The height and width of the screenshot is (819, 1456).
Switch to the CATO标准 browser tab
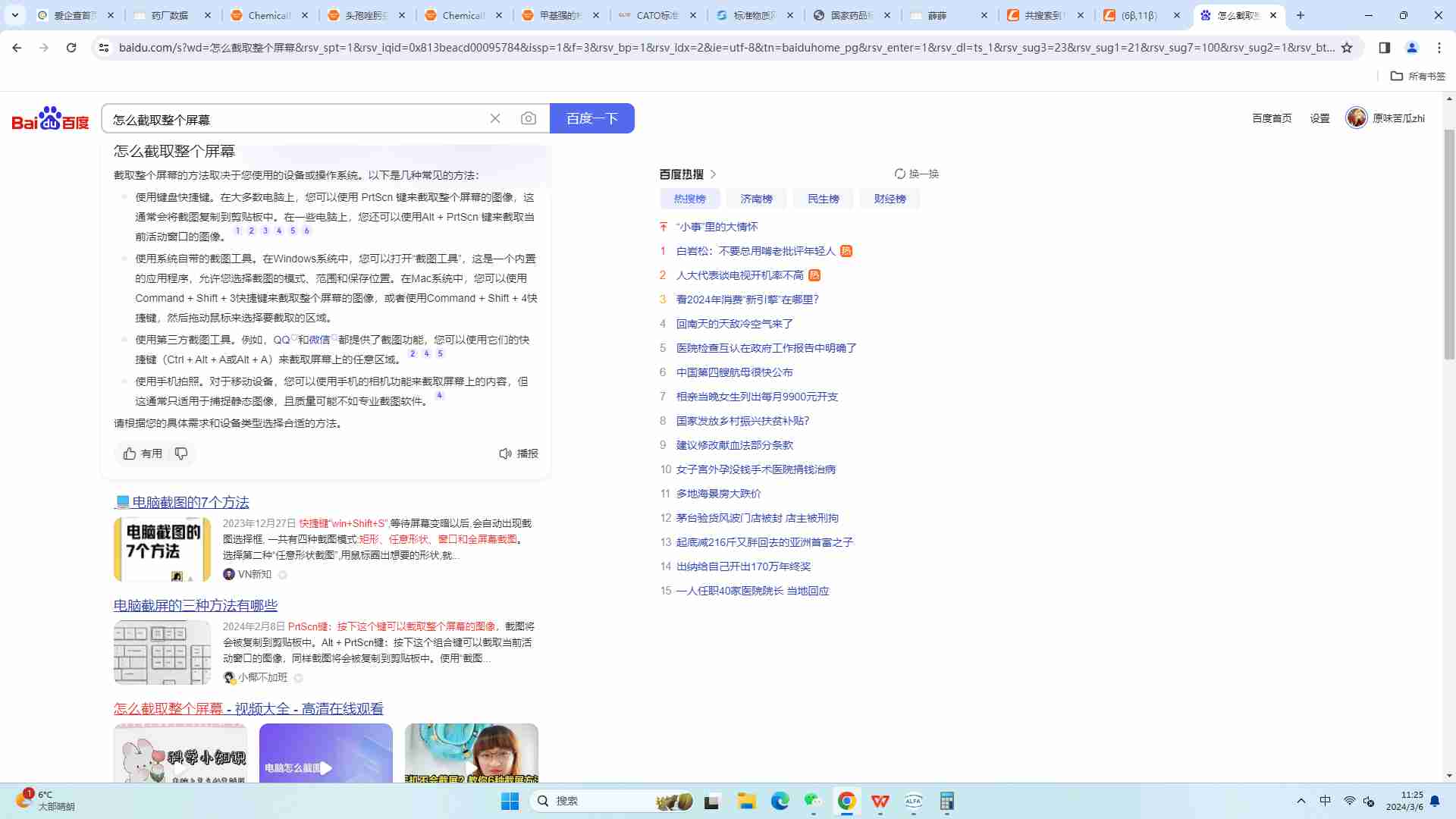point(659,15)
